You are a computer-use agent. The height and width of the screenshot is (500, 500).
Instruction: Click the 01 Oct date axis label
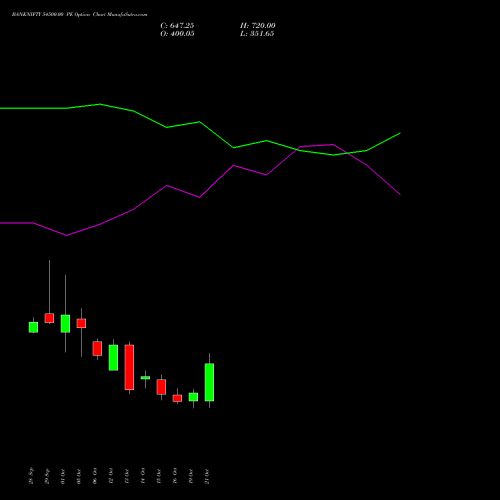[63, 476]
